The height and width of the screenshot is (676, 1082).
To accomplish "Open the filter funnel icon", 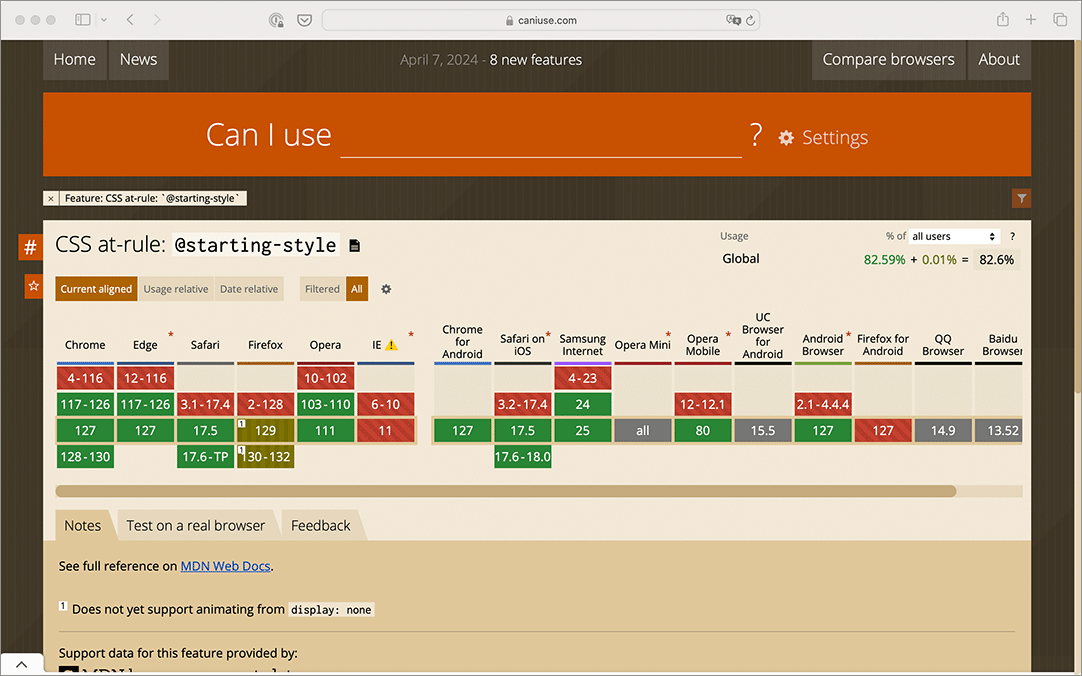I will [1021, 199].
